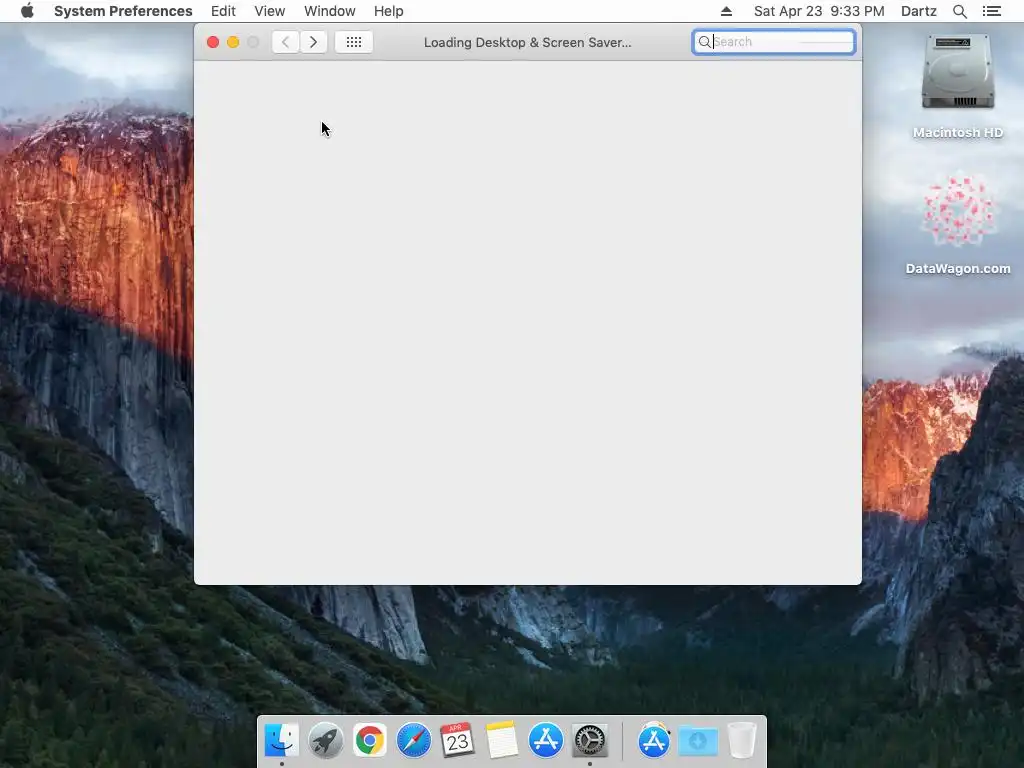This screenshot has height=768, width=1024.
Task: Open the Edit menu
Action: pyautogui.click(x=223, y=11)
